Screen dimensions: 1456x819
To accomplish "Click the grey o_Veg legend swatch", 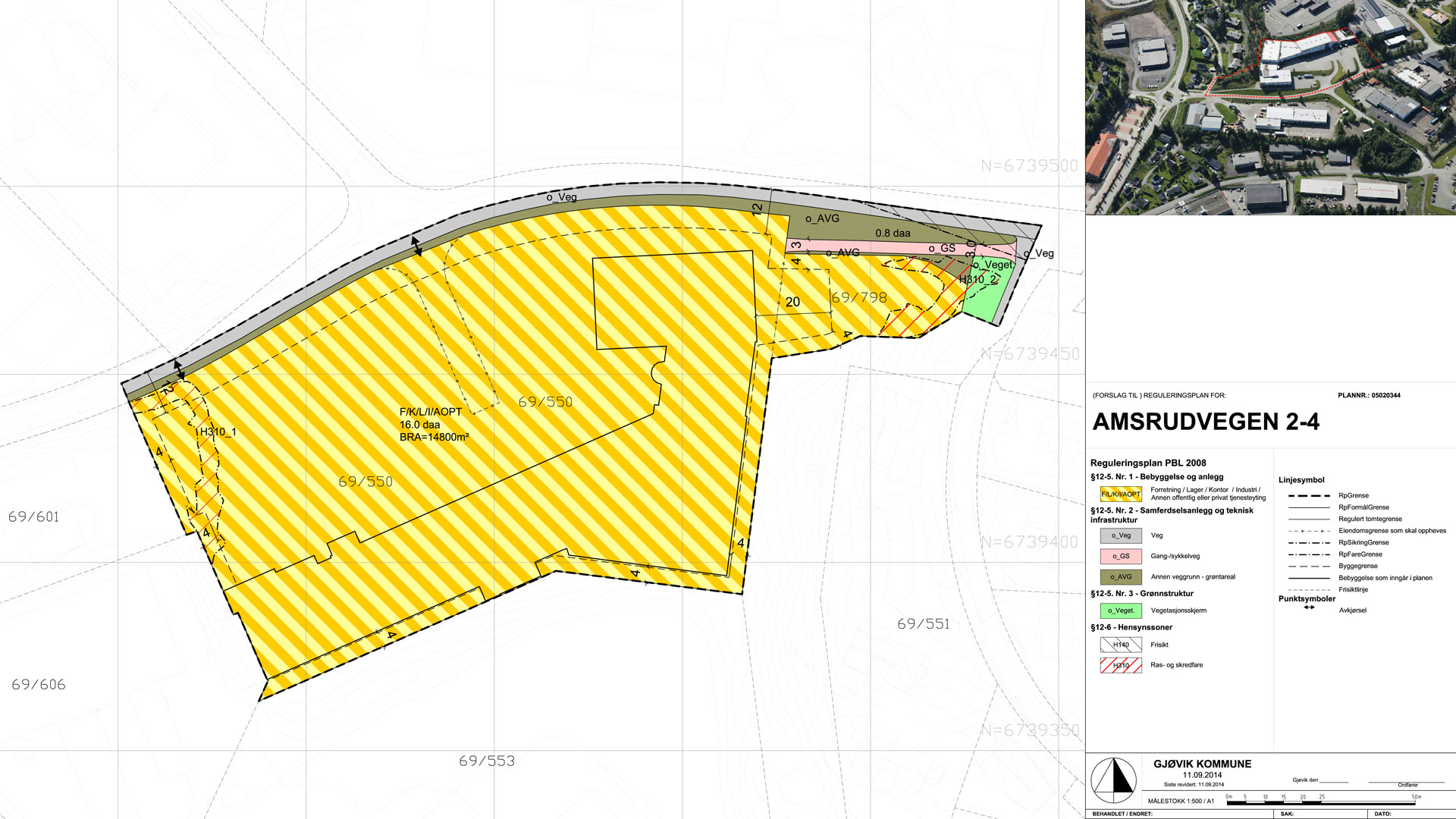I will point(1121,535).
